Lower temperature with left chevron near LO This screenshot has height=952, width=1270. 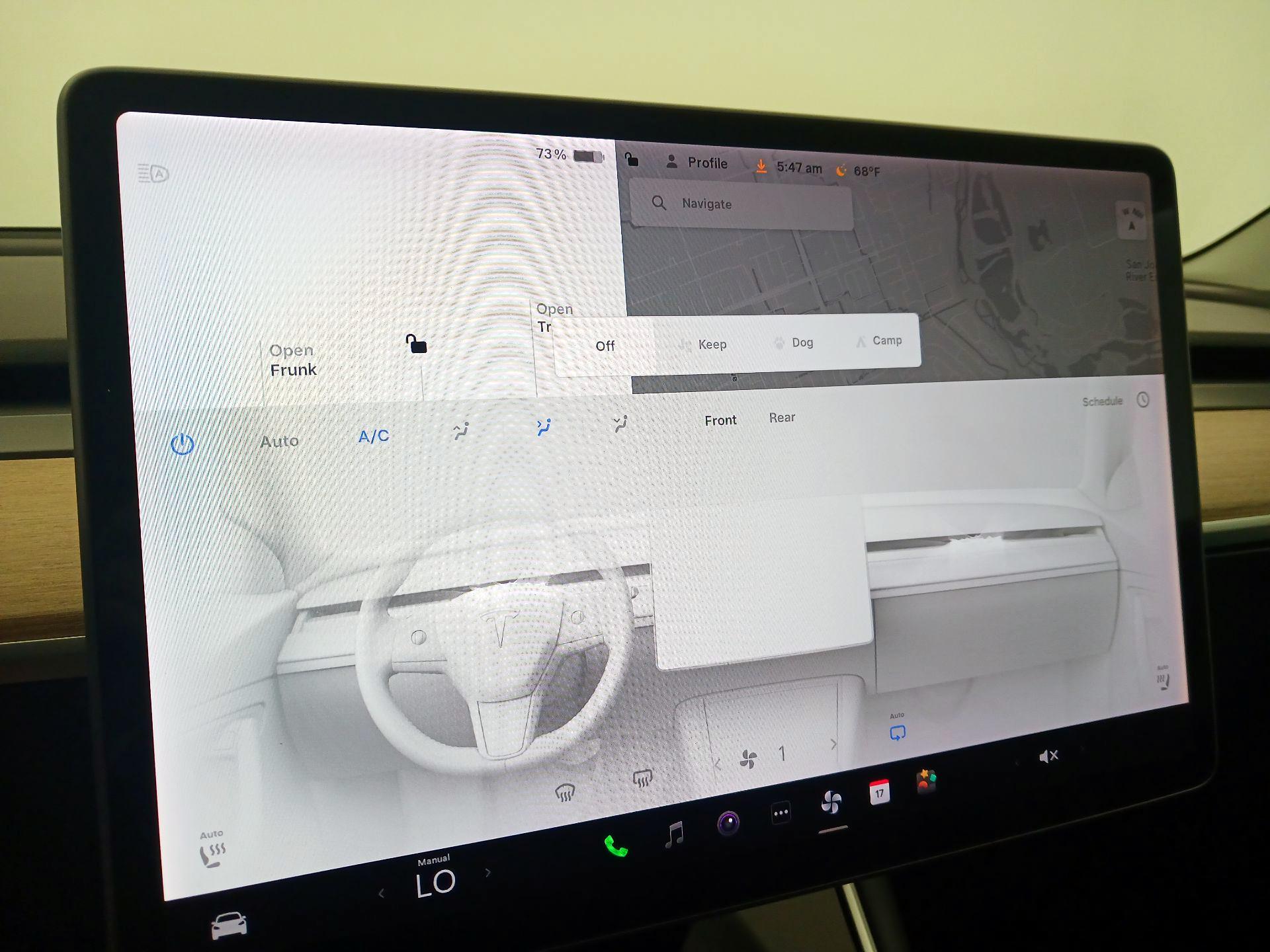click(x=381, y=894)
